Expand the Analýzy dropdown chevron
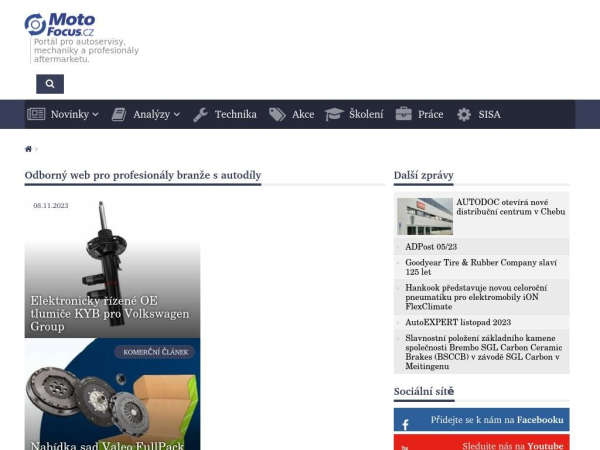The height and width of the screenshot is (450, 600). (177, 114)
